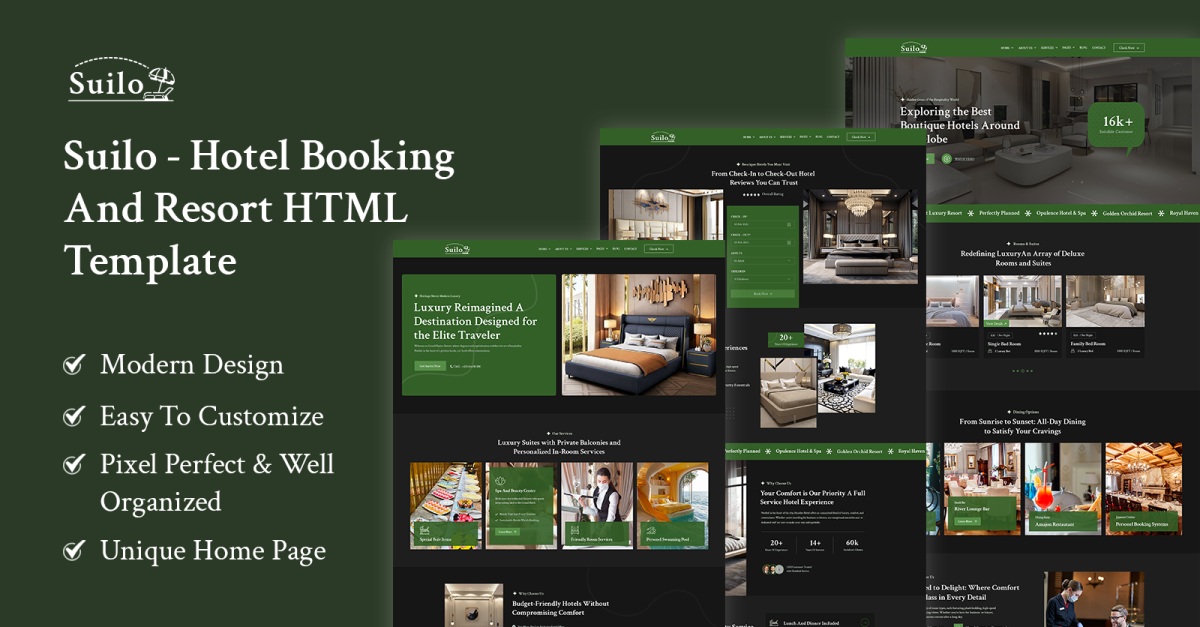Click the Friendly Room Services card icon

[x=576, y=530]
